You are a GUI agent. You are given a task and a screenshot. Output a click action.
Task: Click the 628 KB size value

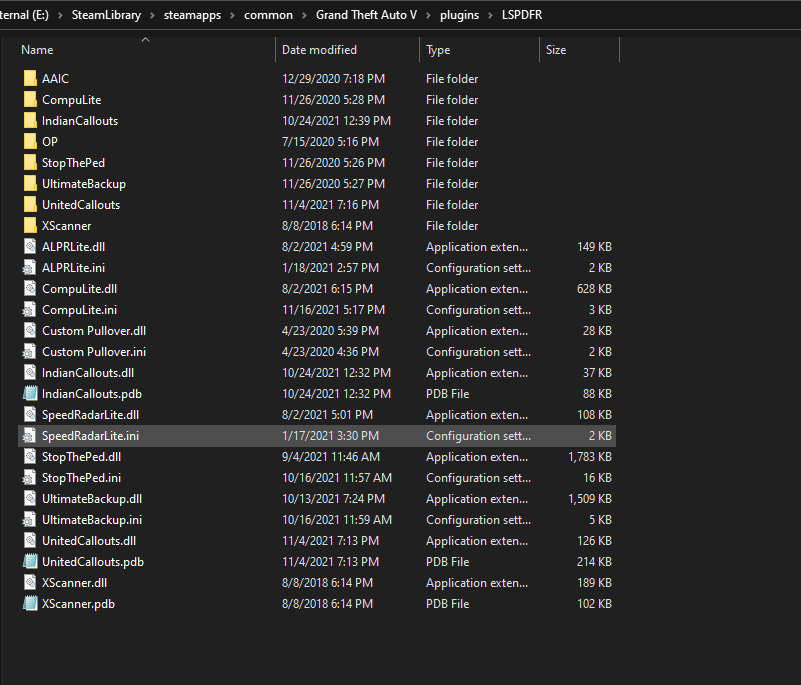pyautogui.click(x=594, y=289)
